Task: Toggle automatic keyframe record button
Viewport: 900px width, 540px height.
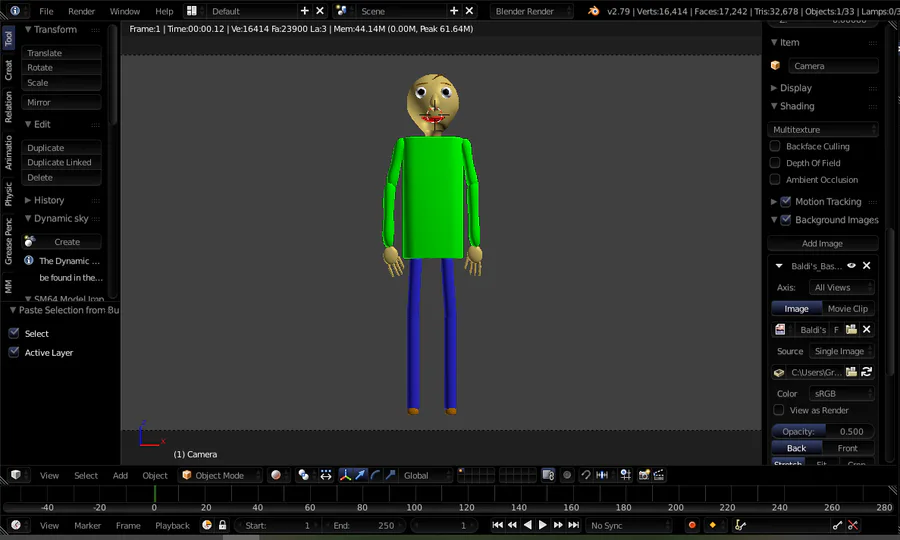Action: [x=692, y=525]
